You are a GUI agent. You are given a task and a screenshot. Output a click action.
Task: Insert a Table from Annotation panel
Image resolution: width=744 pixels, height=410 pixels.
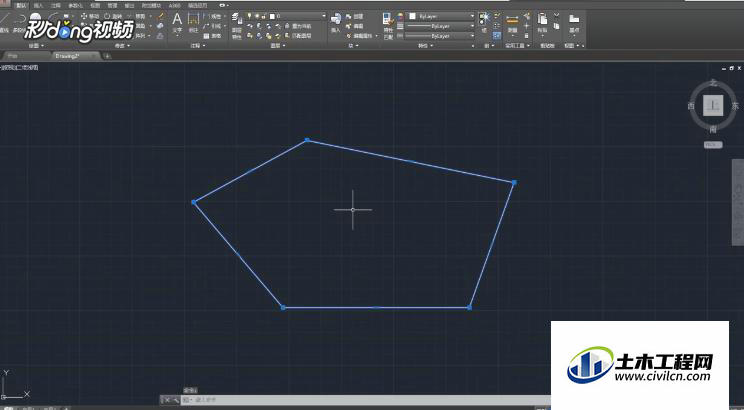click(212, 36)
